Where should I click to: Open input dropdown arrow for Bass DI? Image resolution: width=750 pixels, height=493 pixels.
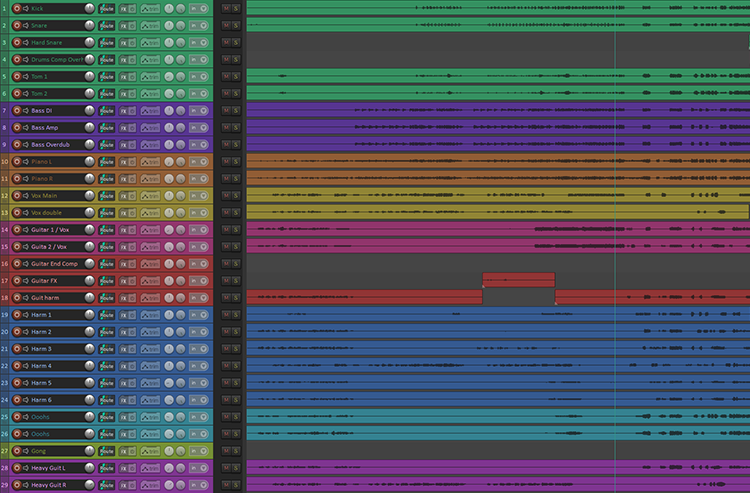click(x=204, y=110)
